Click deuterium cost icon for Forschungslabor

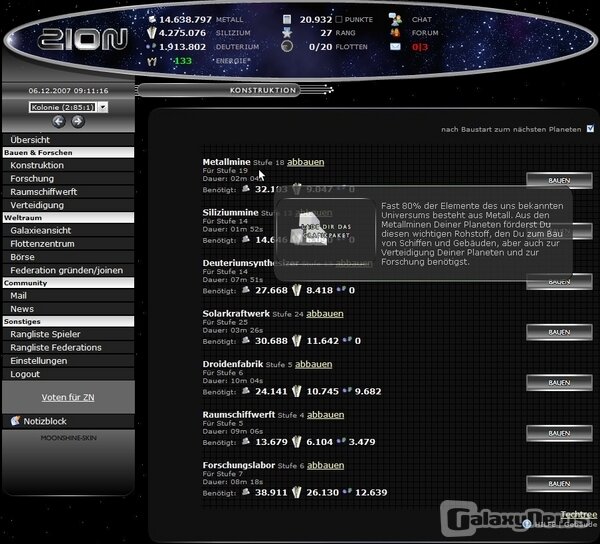click(x=347, y=491)
